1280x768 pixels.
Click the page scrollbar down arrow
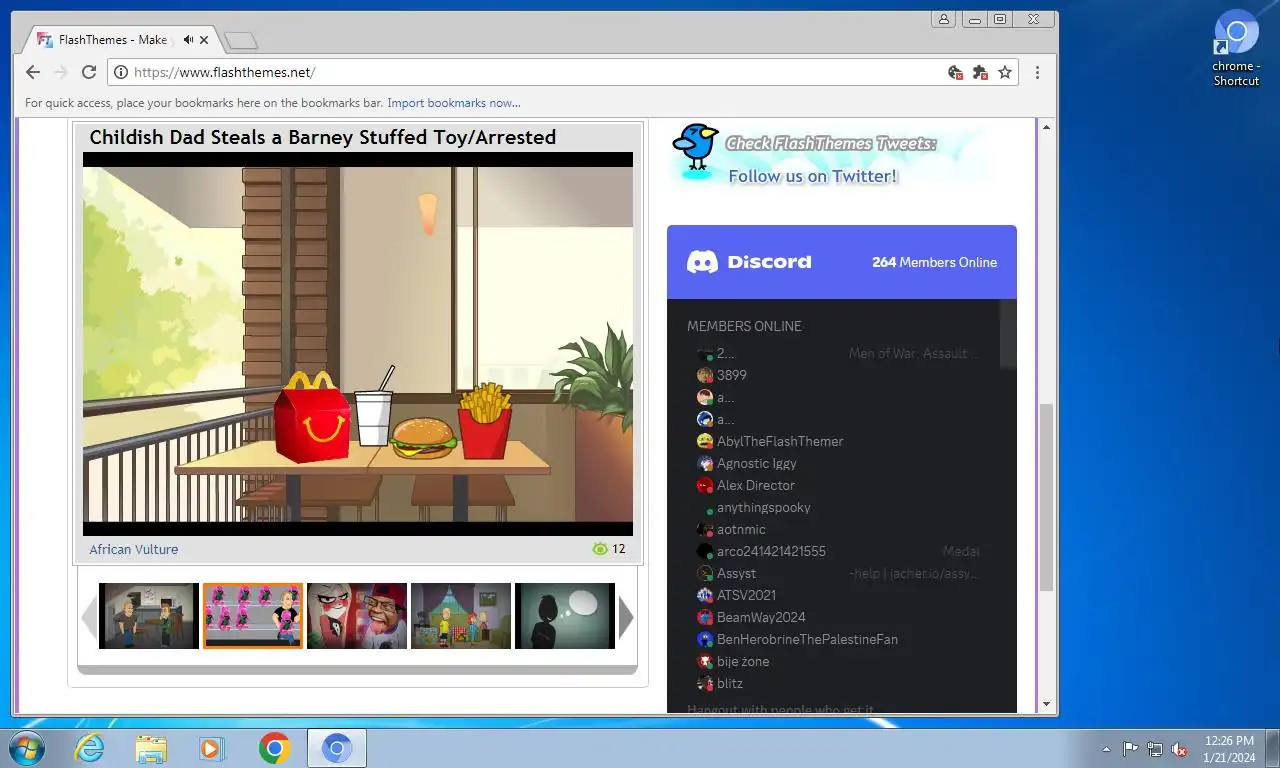click(1047, 704)
